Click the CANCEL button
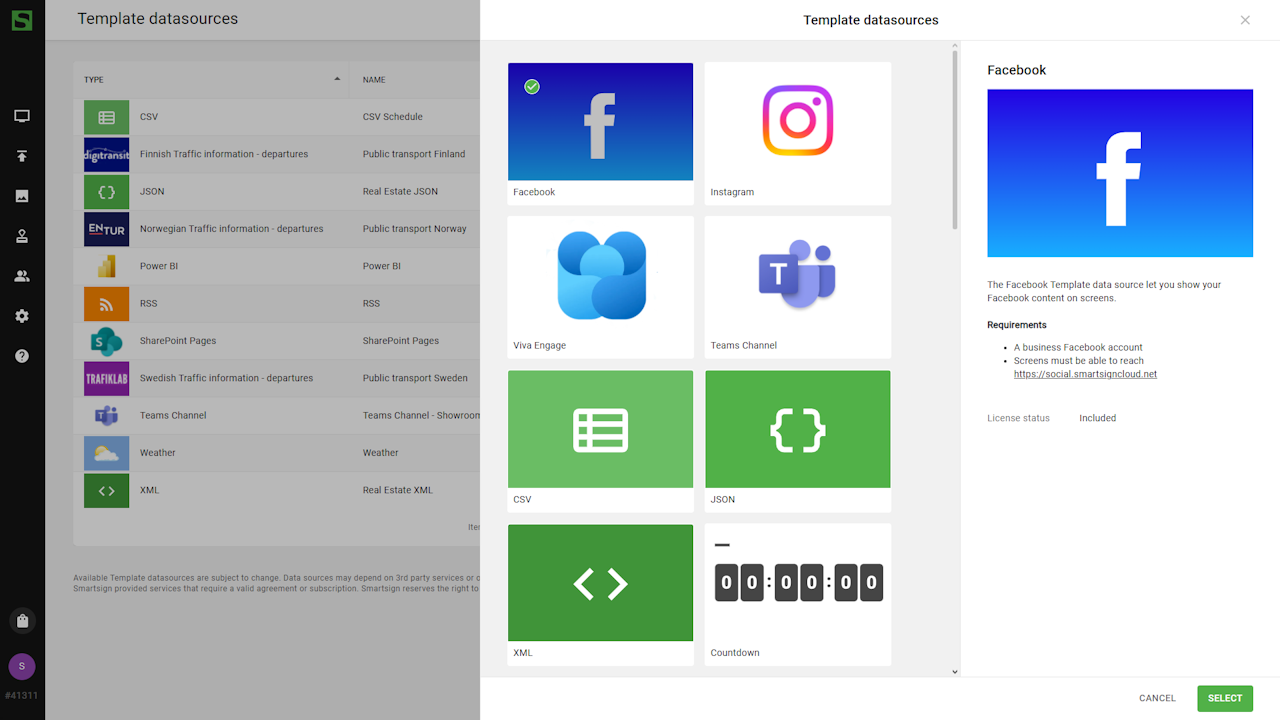This screenshot has height=720, width=1280. tap(1157, 698)
